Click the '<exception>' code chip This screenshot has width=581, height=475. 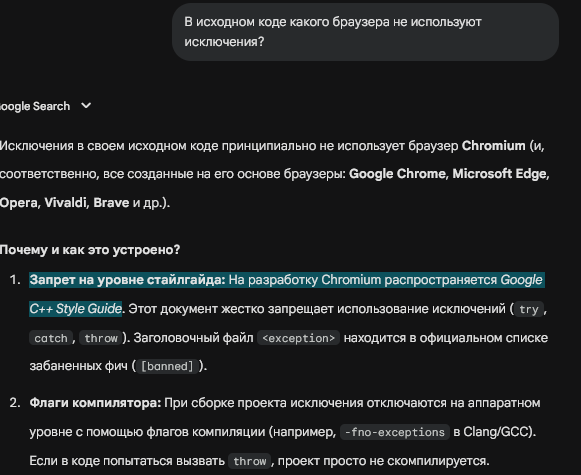(x=298, y=338)
